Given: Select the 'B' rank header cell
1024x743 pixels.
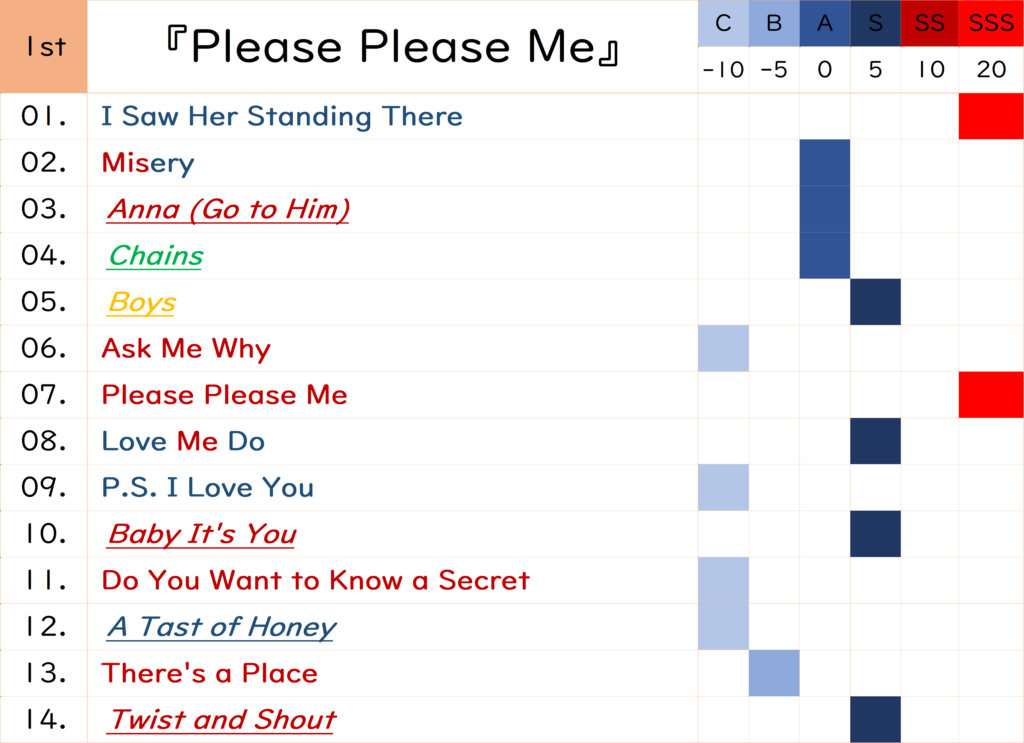Looking at the screenshot, I should 774,24.
